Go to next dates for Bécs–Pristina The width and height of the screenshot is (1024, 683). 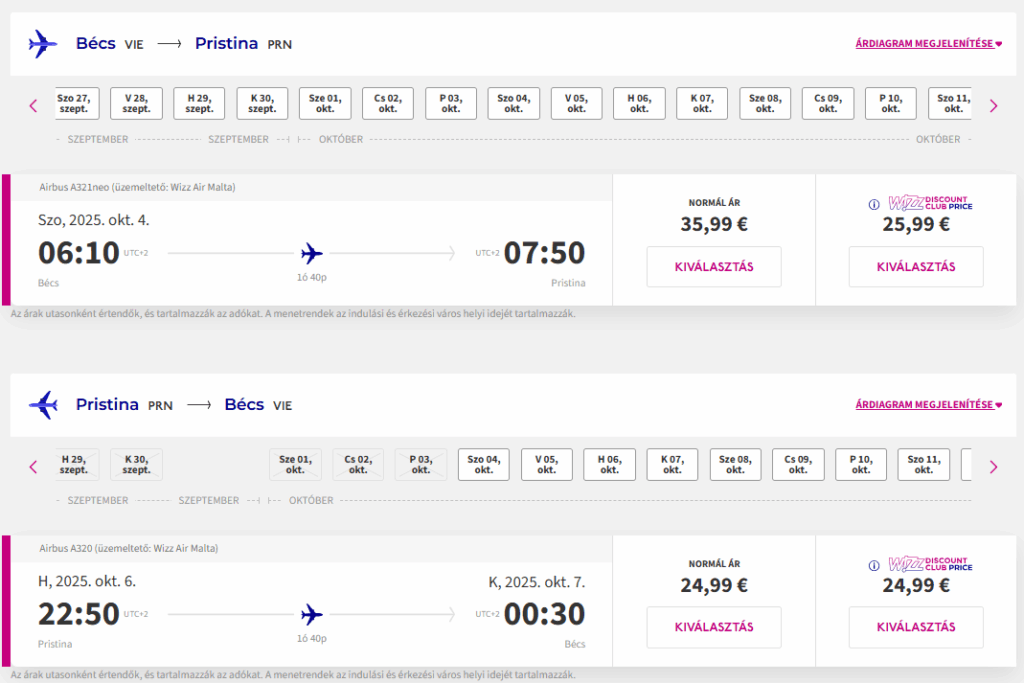993,105
